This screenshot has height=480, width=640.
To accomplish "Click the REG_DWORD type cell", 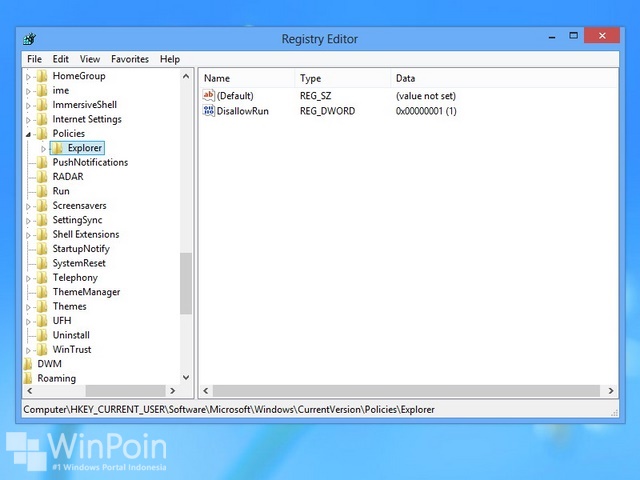I will pos(327,111).
